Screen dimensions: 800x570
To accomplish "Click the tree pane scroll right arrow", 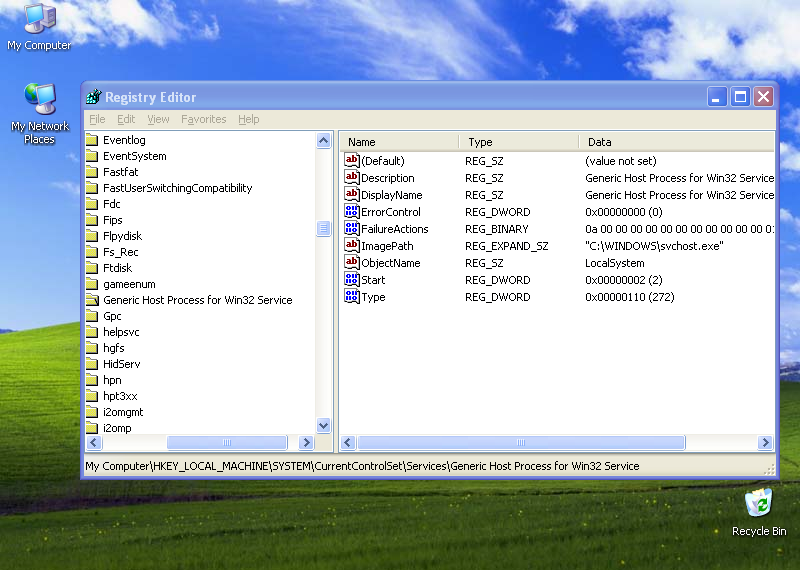I will coord(306,442).
